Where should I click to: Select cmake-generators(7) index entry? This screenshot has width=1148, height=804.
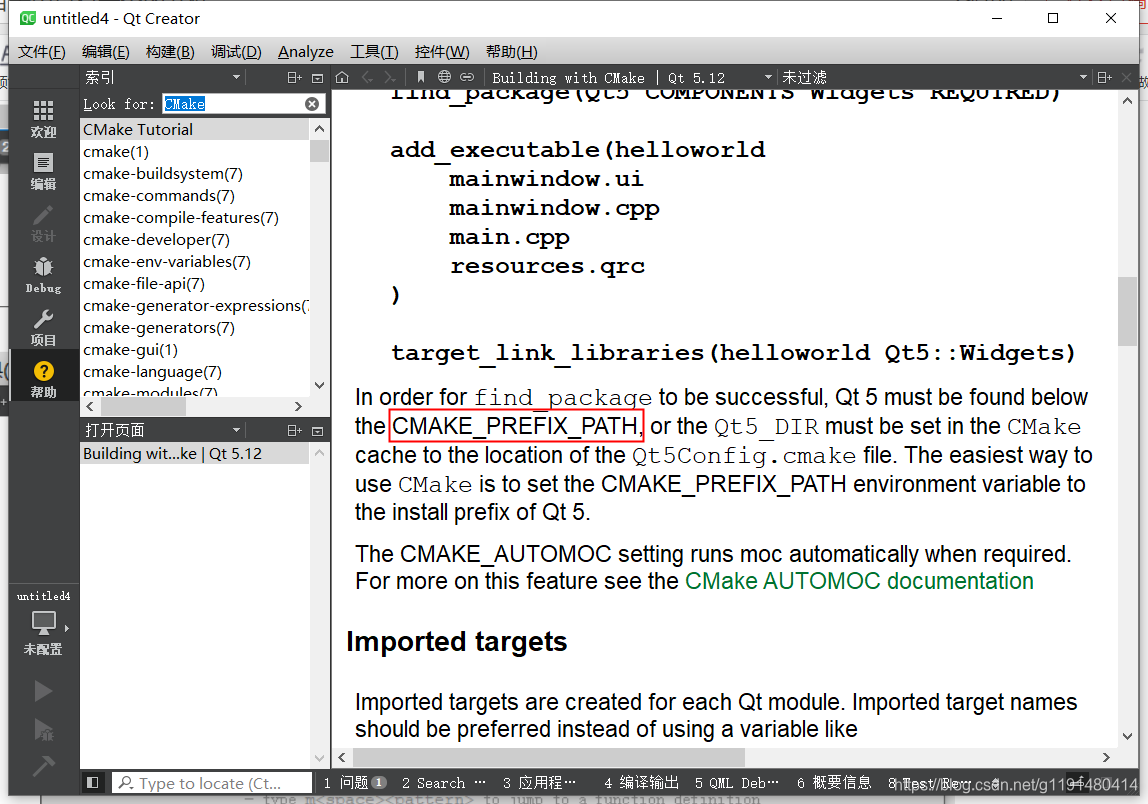tap(195, 327)
